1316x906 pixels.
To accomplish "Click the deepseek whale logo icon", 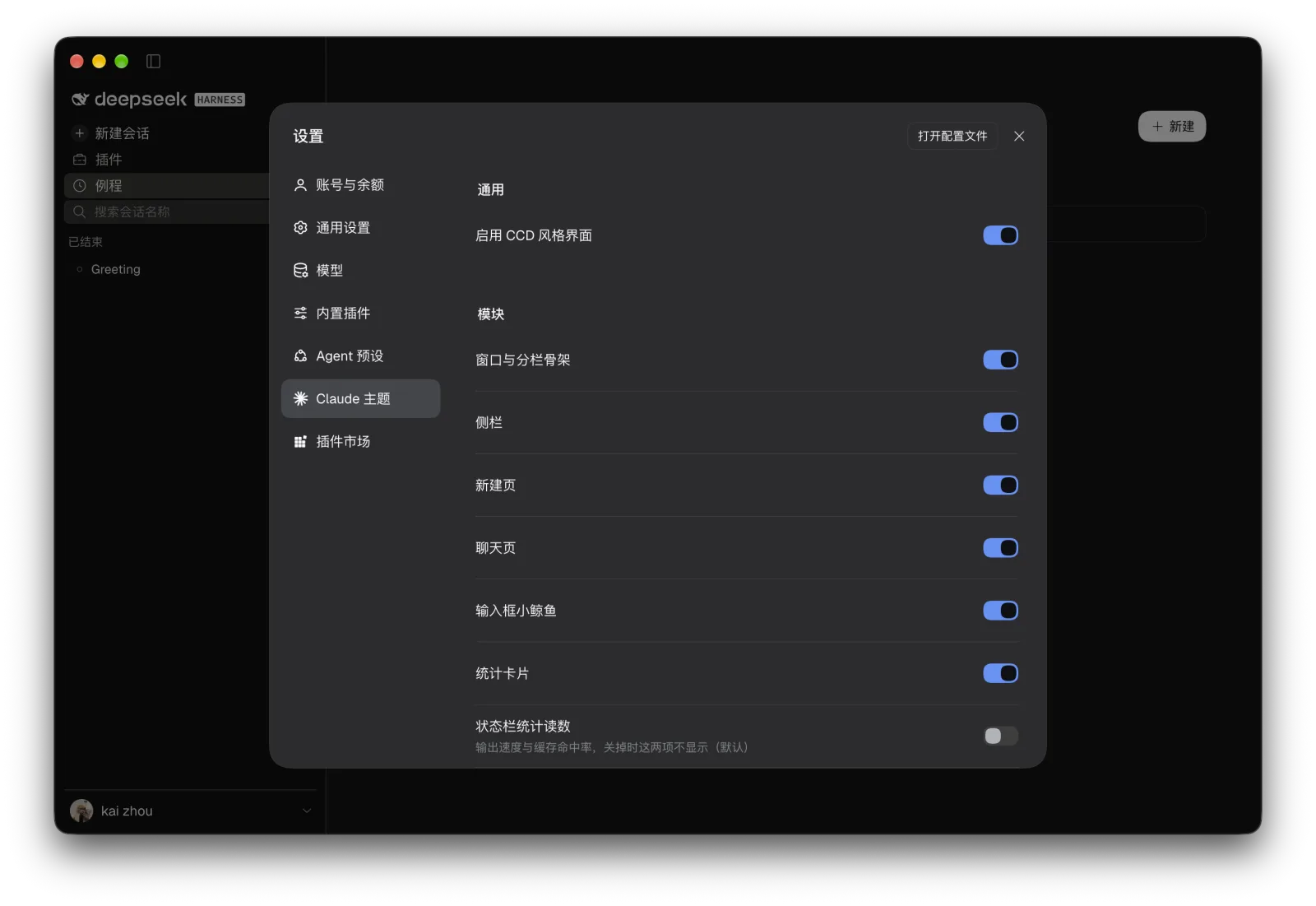I will (80, 100).
